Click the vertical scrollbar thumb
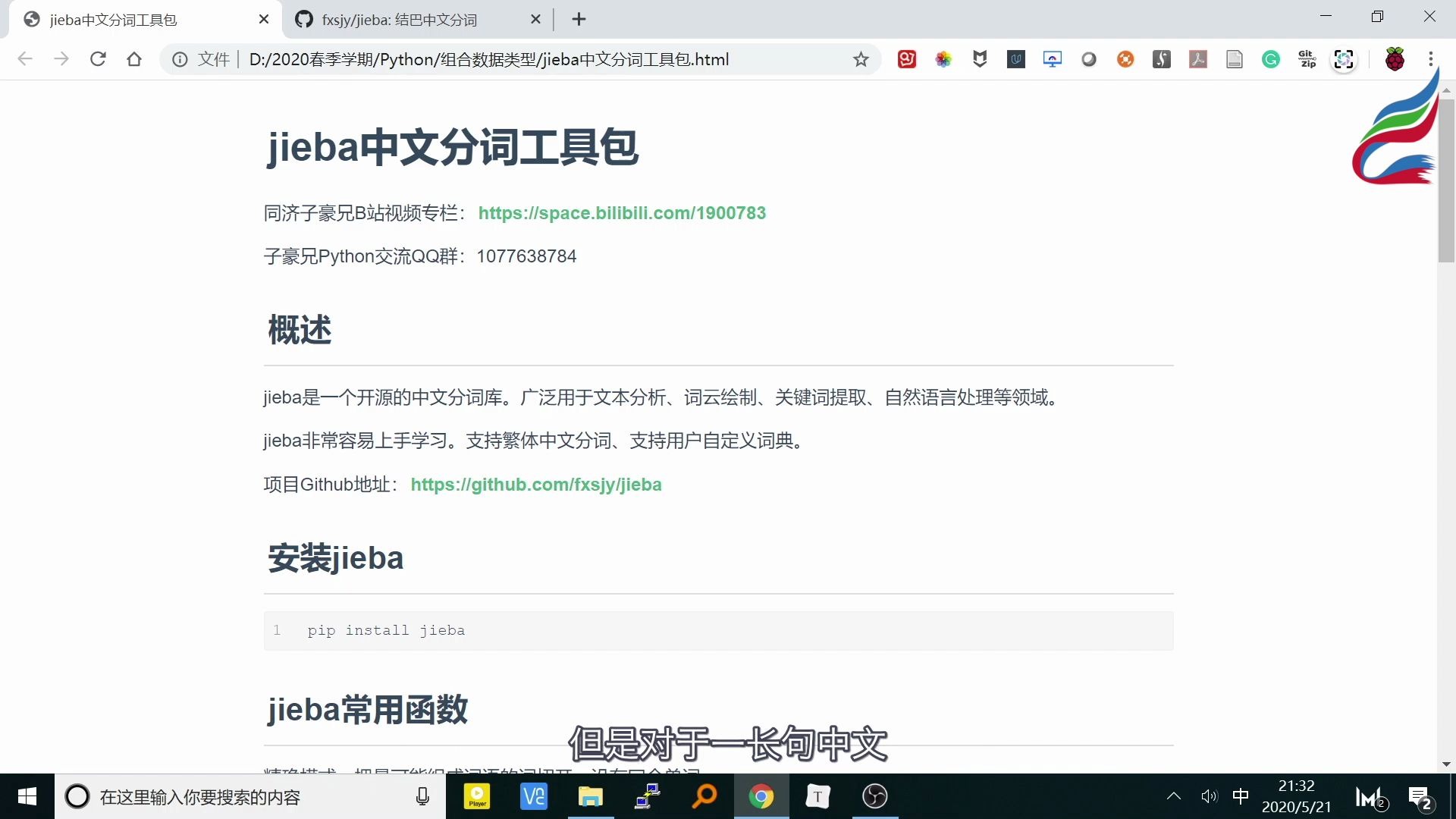The image size is (1456, 819). [x=1446, y=180]
